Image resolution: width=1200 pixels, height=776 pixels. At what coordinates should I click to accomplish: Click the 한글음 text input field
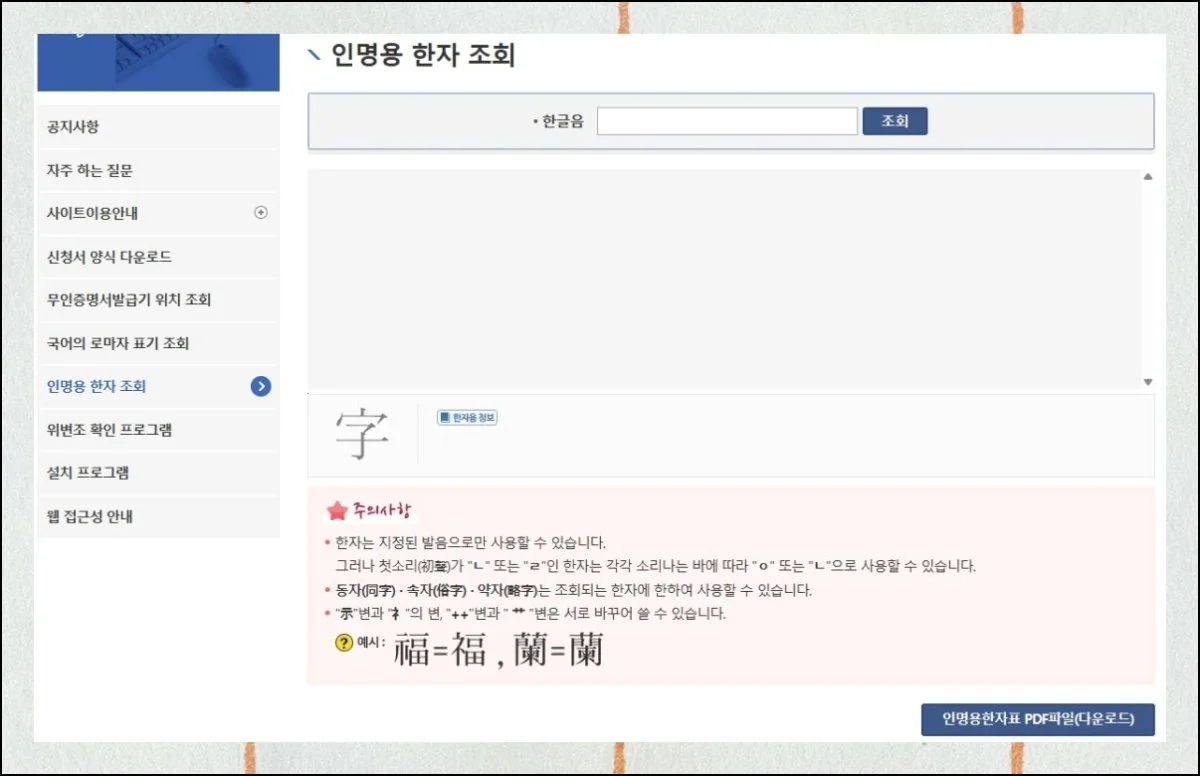pyautogui.click(x=727, y=120)
